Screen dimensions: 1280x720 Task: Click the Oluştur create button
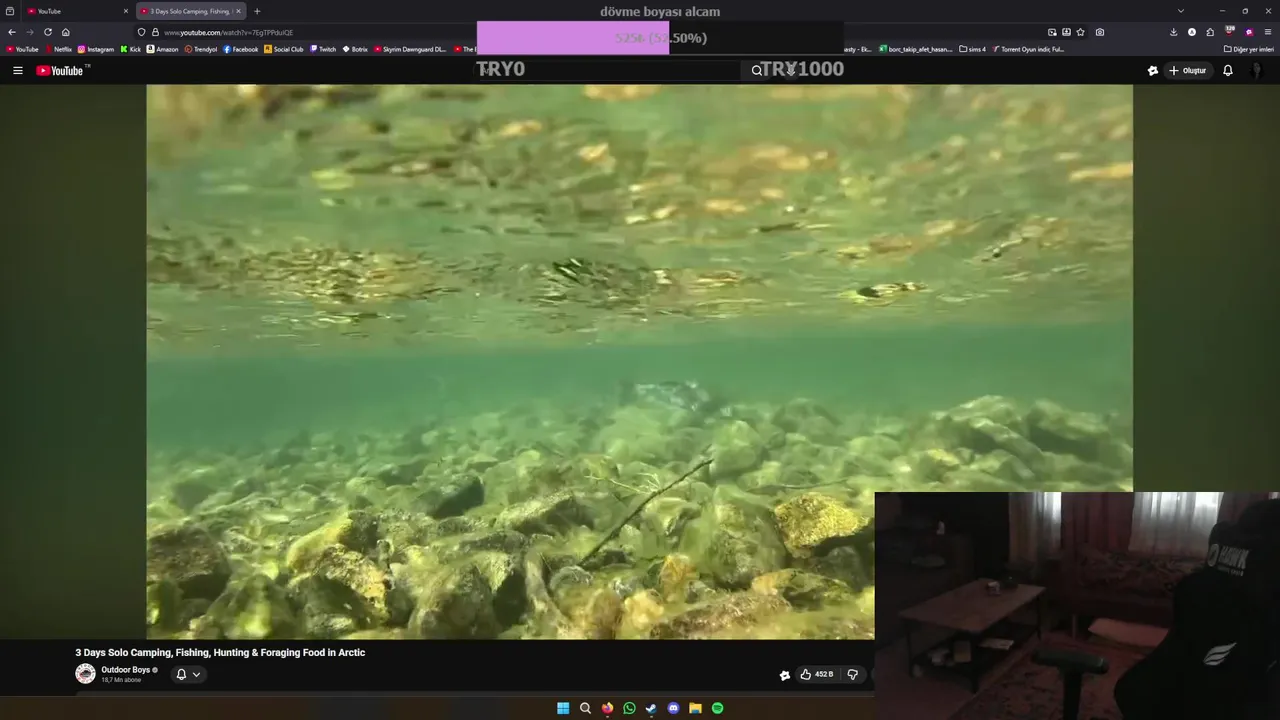pyautogui.click(x=1188, y=71)
